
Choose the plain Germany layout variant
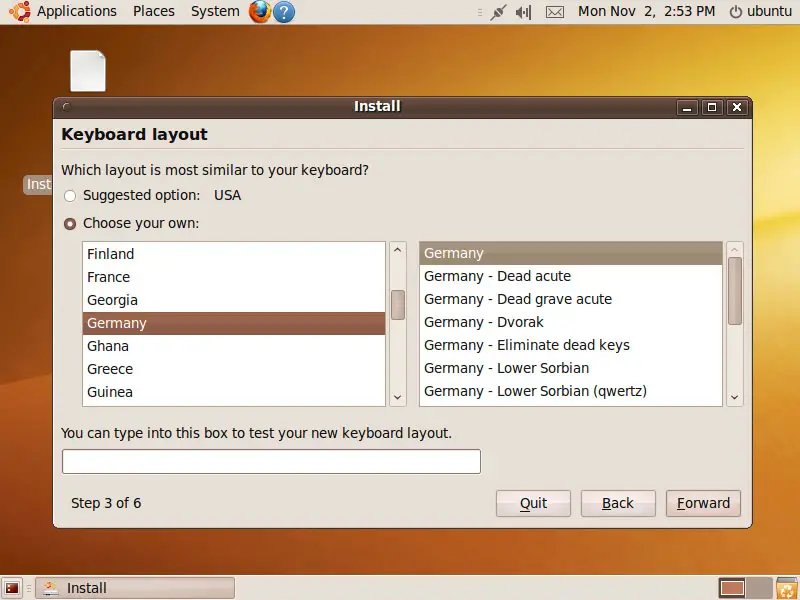click(570, 253)
